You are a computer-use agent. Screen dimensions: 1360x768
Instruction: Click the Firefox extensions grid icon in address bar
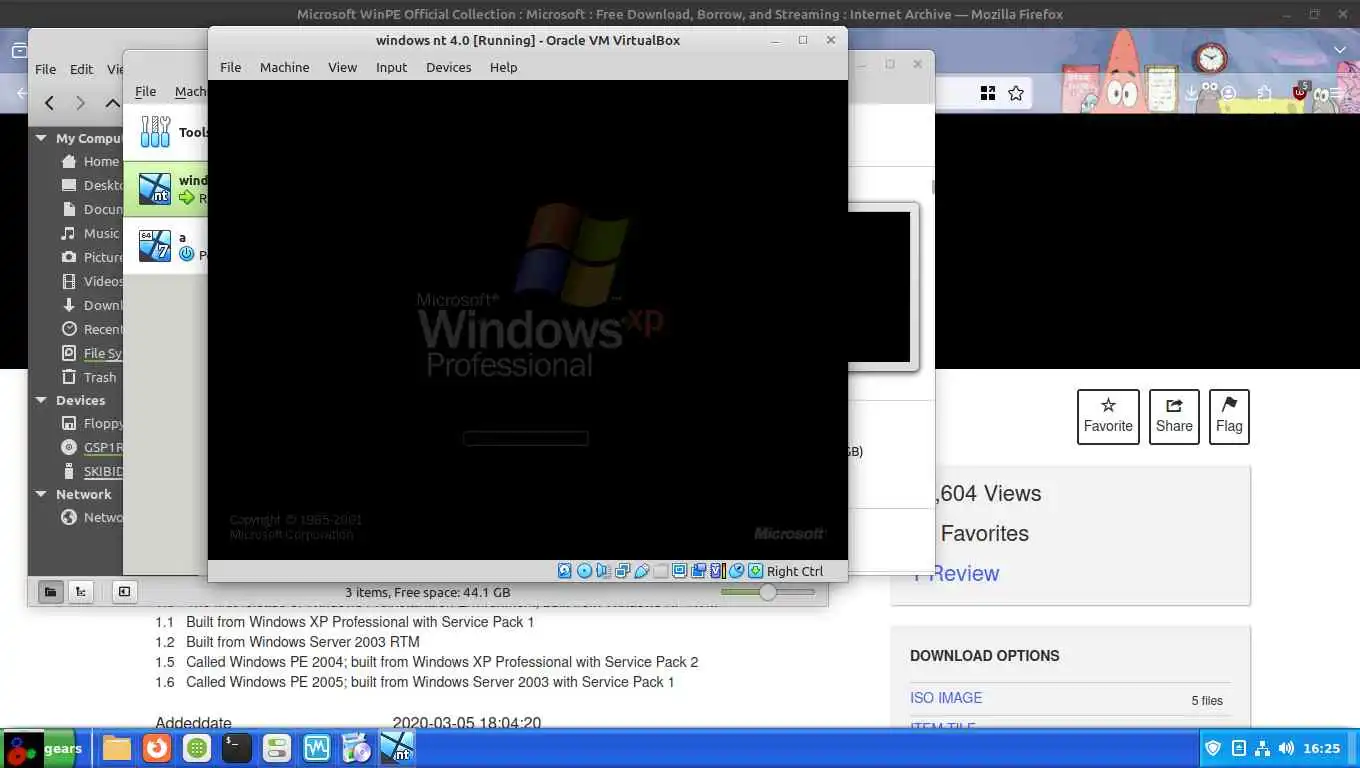[x=988, y=93]
